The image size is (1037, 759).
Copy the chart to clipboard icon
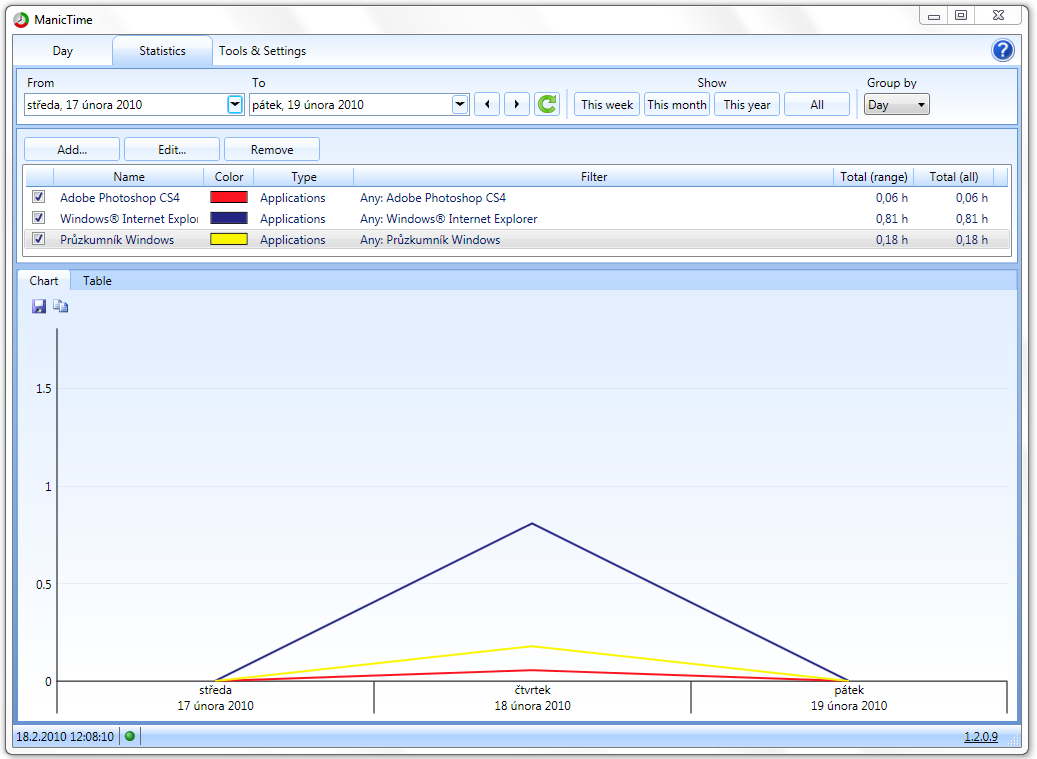[x=61, y=306]
